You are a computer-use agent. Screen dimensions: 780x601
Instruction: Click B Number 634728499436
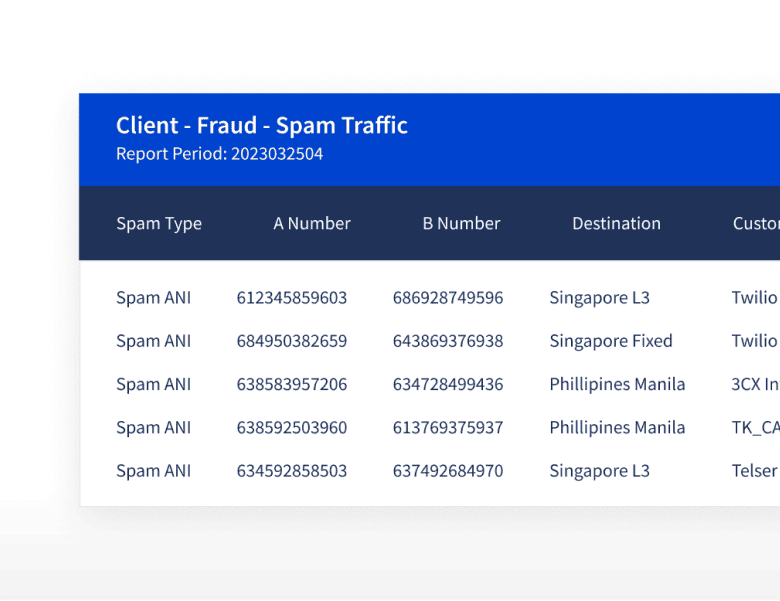[x=448, y=384]
